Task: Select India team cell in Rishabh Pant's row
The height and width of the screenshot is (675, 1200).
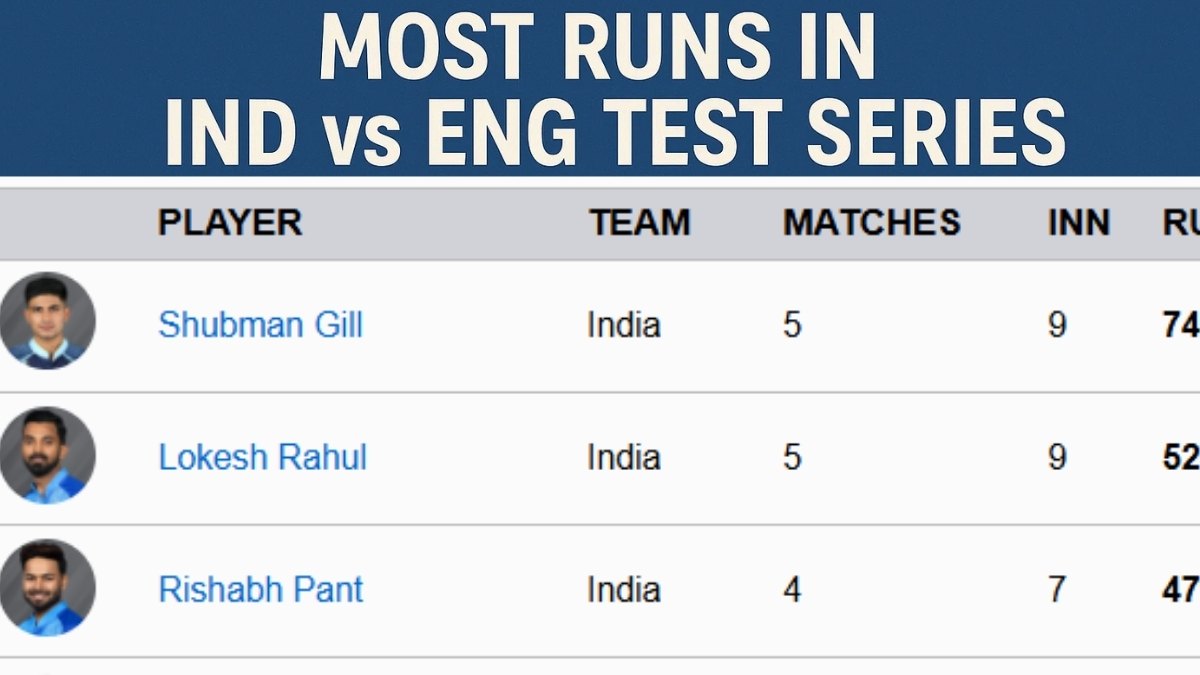Action: coord(623,589)
